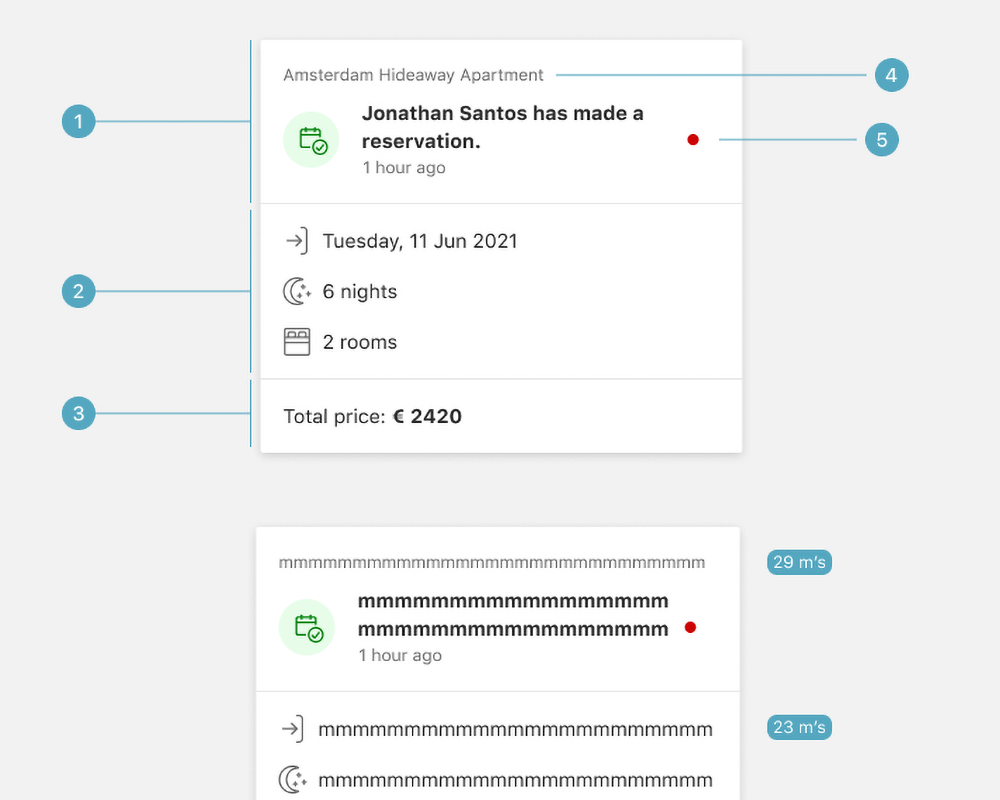
Task: Open the Jonathan Santos reservation notification title
Action: click(x=502, y=127)
